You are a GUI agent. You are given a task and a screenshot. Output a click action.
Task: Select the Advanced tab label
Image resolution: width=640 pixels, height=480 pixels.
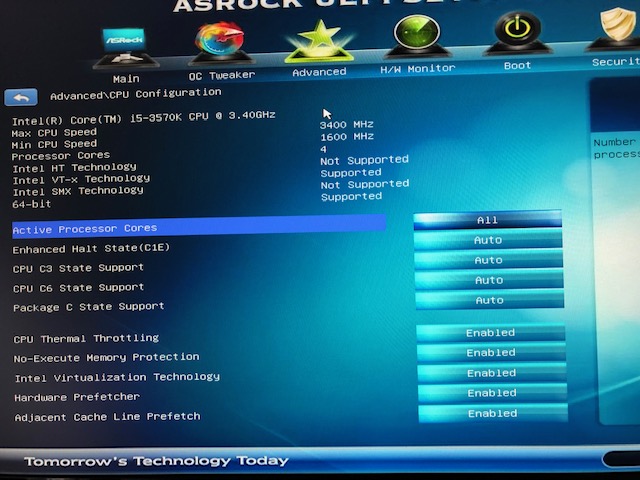[319, 72]
